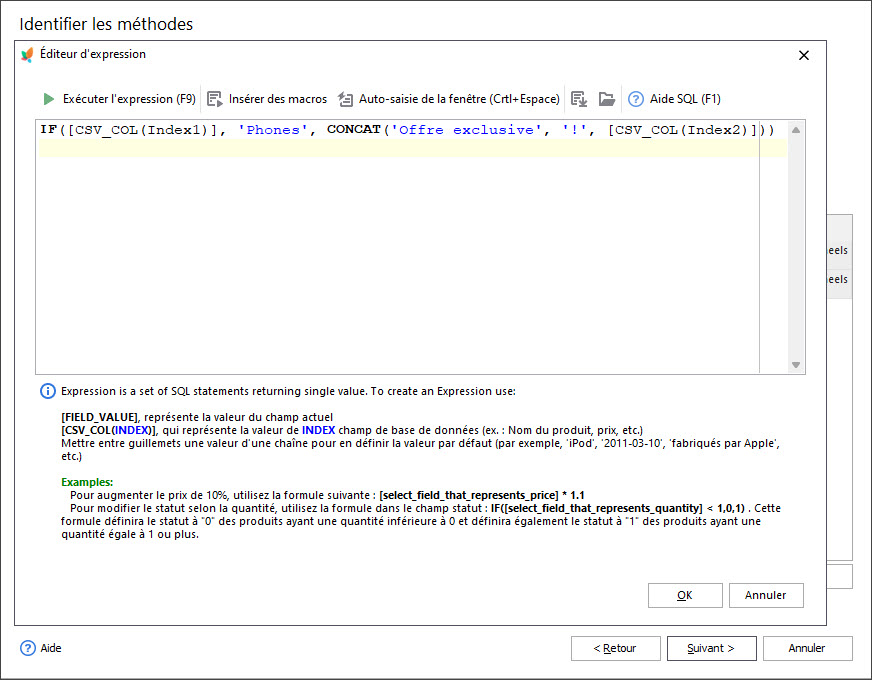Run expression with the green play icon

48,99
